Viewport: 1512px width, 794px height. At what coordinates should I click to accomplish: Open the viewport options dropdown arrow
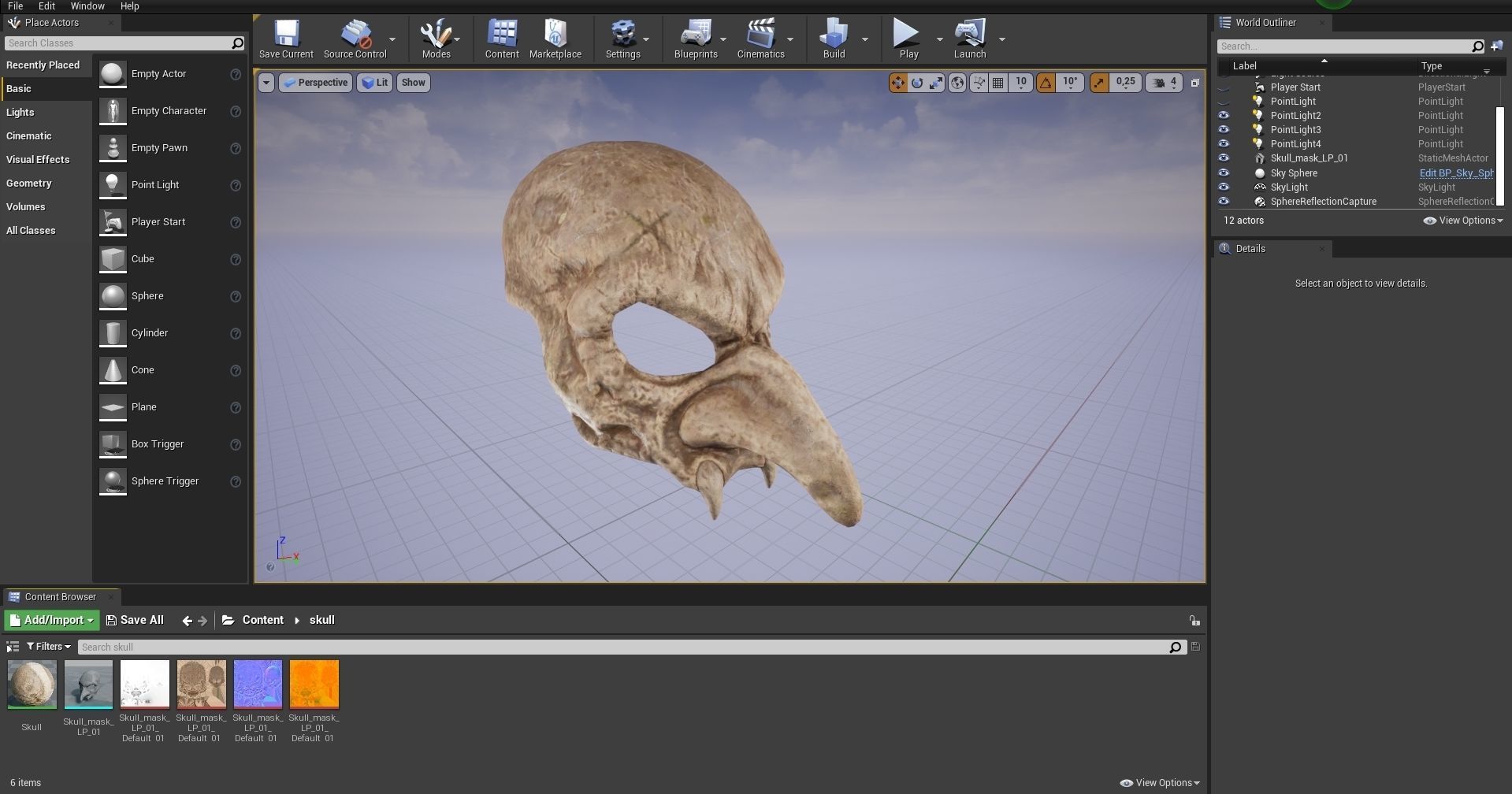click(x=266, y=83)
